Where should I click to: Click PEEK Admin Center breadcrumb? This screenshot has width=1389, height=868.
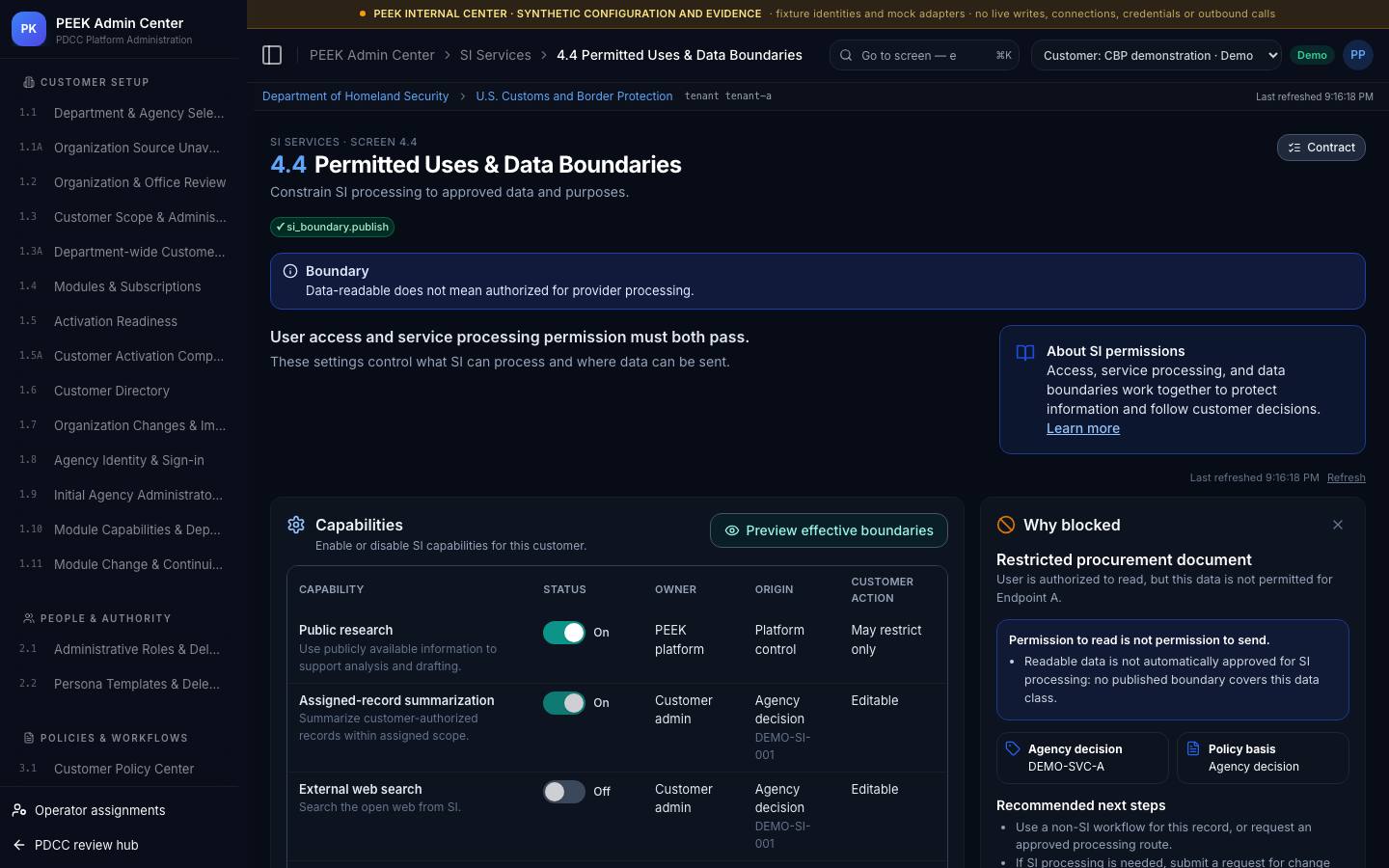pos(371,55)
